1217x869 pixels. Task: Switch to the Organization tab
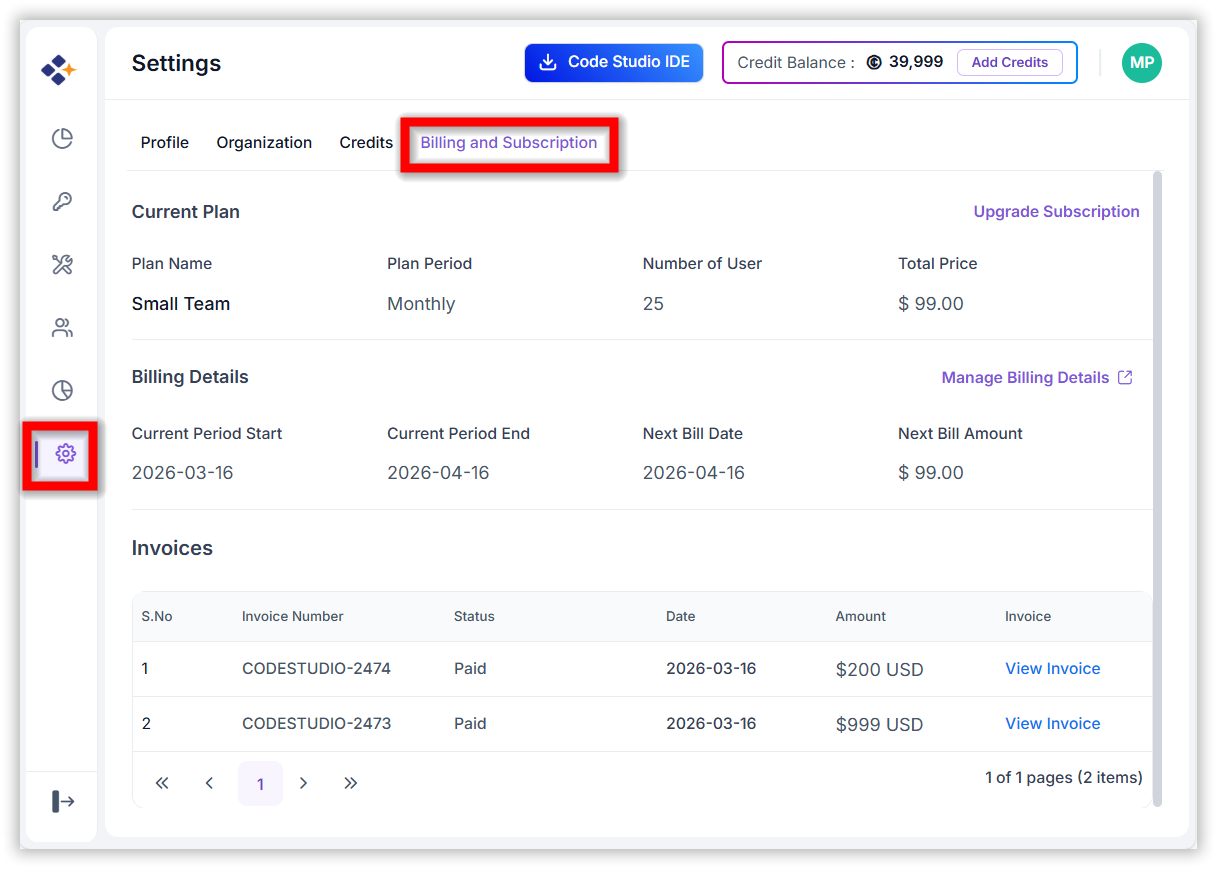point(264,143)
